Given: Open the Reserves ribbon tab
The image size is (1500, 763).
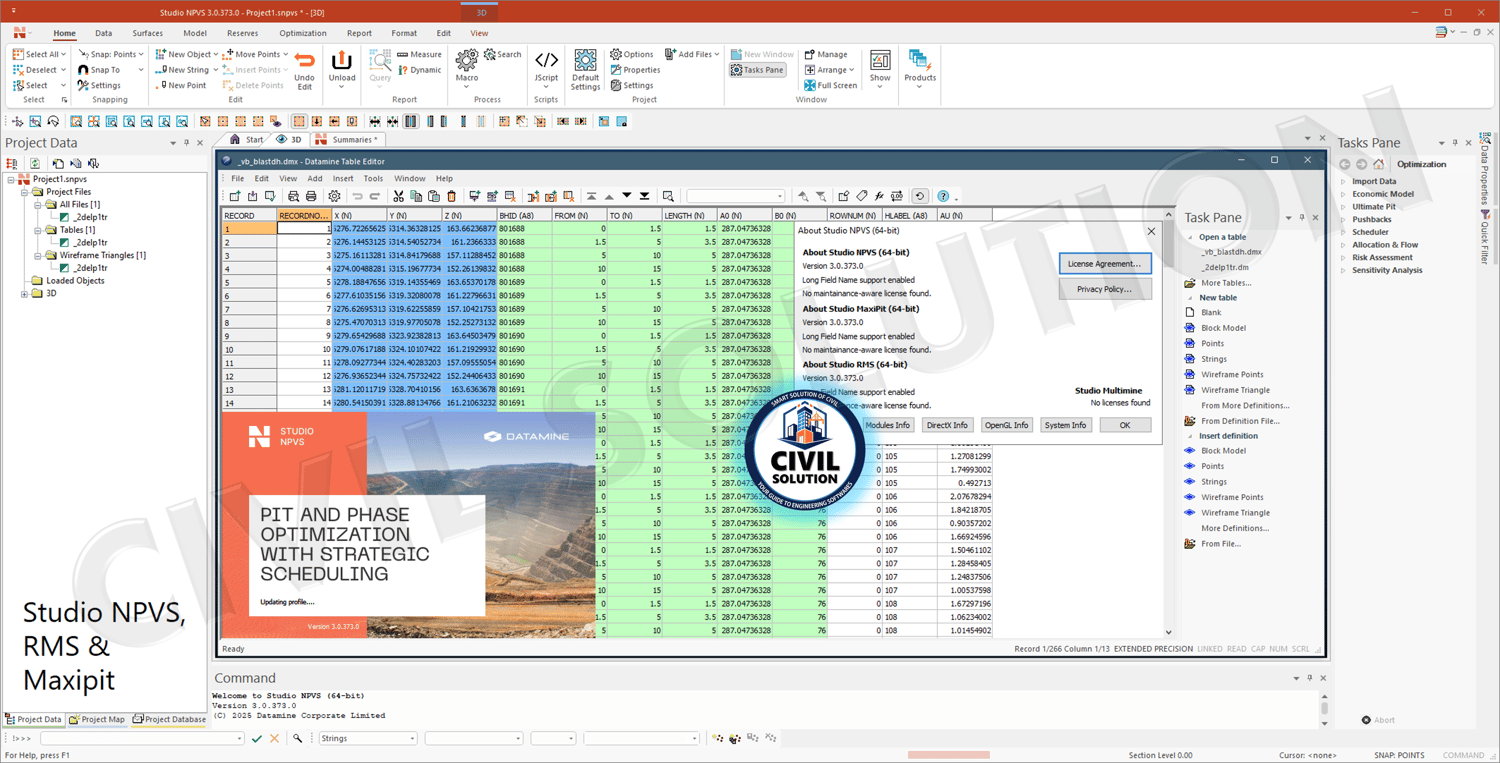Looking at the screenshot, I should click(x=243, y=33).
